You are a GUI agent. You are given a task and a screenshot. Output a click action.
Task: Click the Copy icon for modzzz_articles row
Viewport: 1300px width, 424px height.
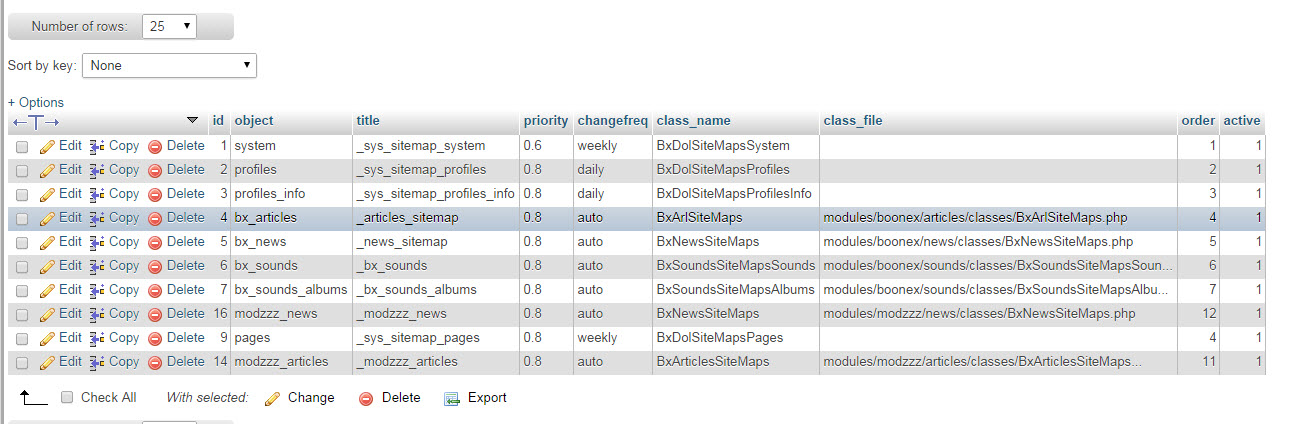pyautogui.click(x=97, y=362)
